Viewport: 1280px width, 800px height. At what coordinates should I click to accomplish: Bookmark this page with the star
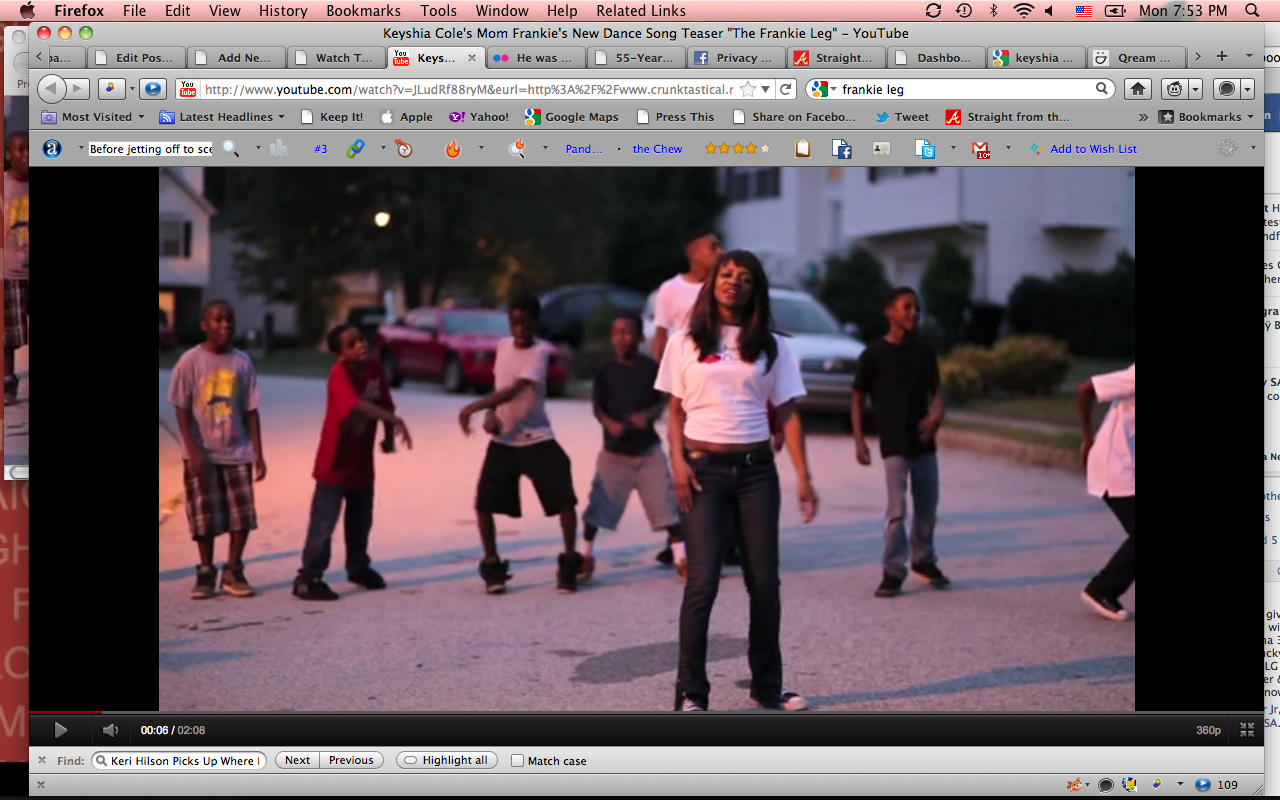point(748,89)
